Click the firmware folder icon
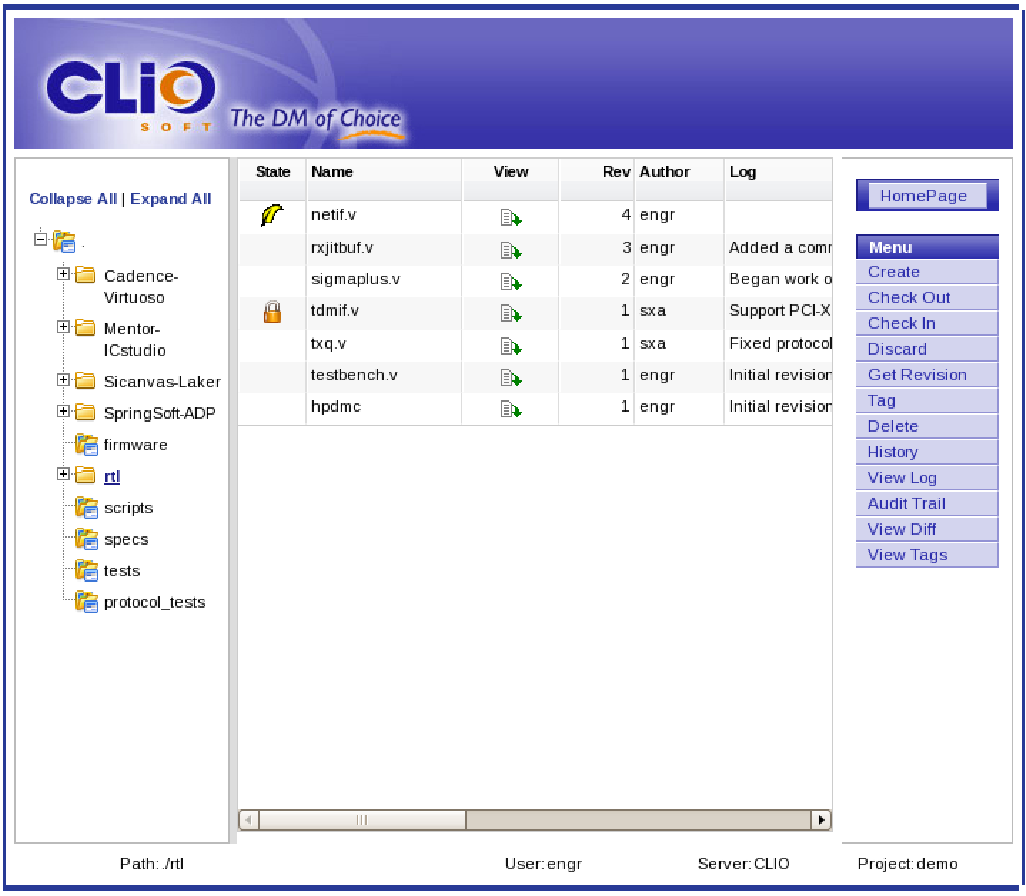1026x896 pixels. pyautogui.click(x=86, y=445)
